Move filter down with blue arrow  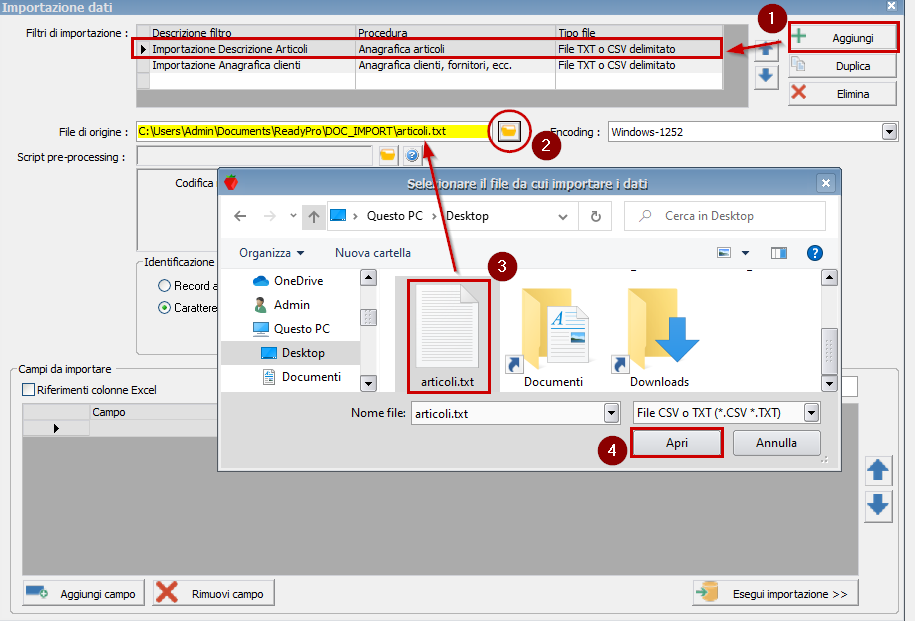[x=766, y=76]
